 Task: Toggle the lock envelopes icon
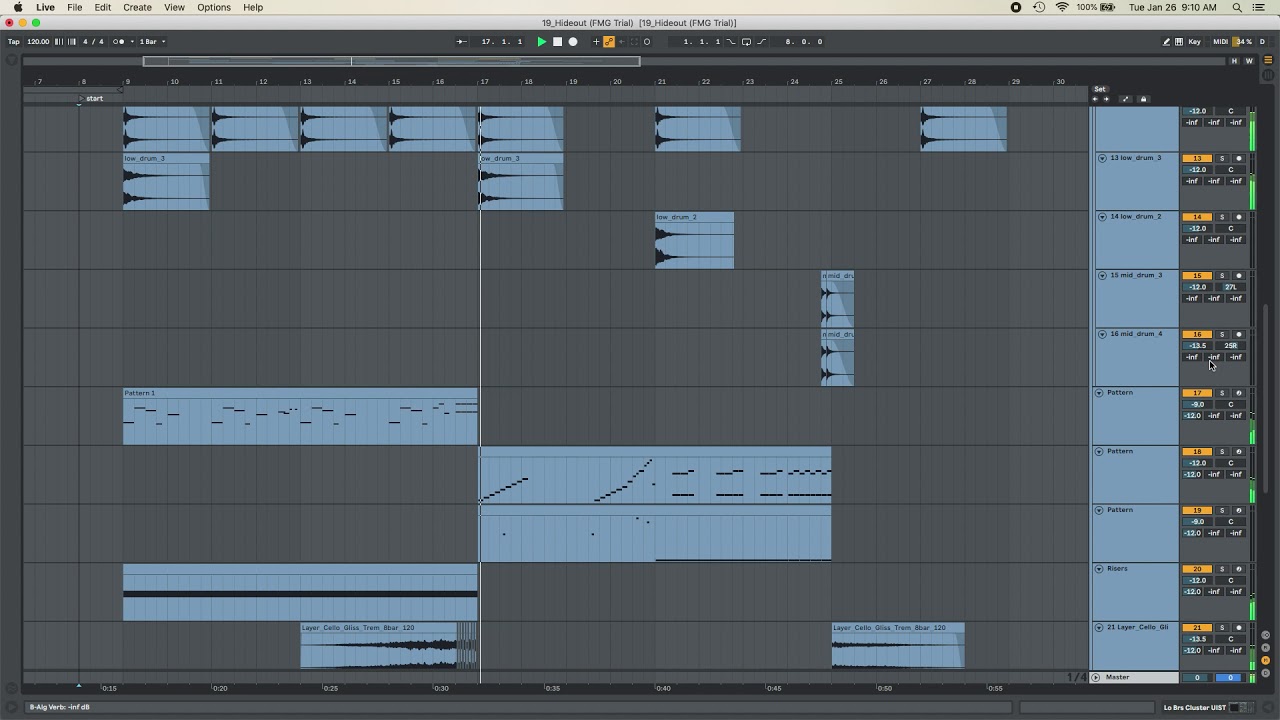(1144, 99)
